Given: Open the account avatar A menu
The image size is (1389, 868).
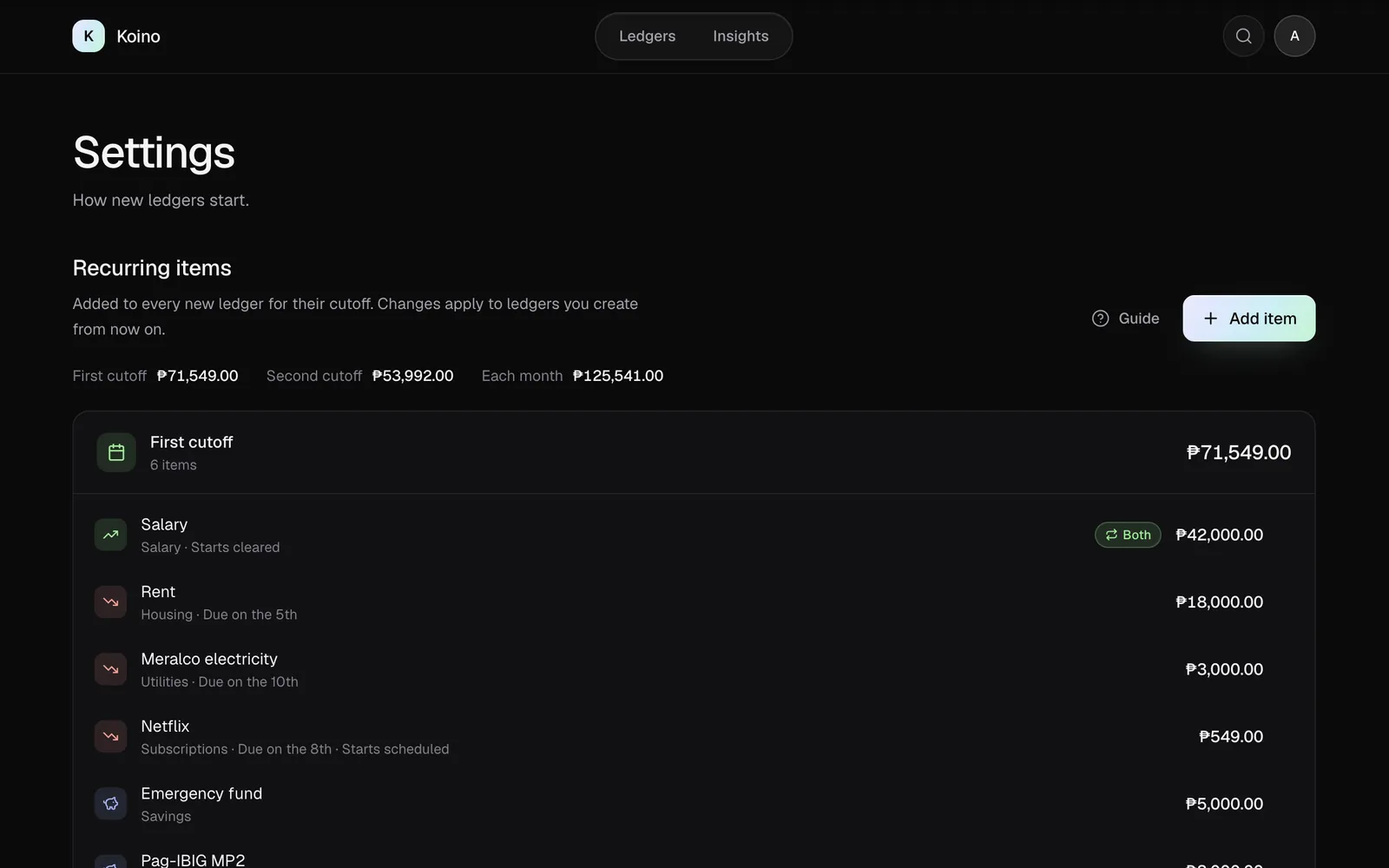Looking at the screenshot, I should coord(1294,36).
